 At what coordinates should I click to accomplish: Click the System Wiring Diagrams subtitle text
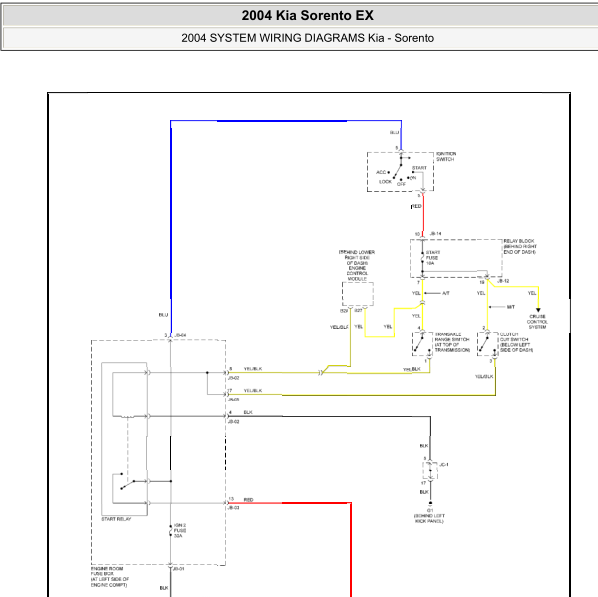pyautogui.click(x=307, y=38)
